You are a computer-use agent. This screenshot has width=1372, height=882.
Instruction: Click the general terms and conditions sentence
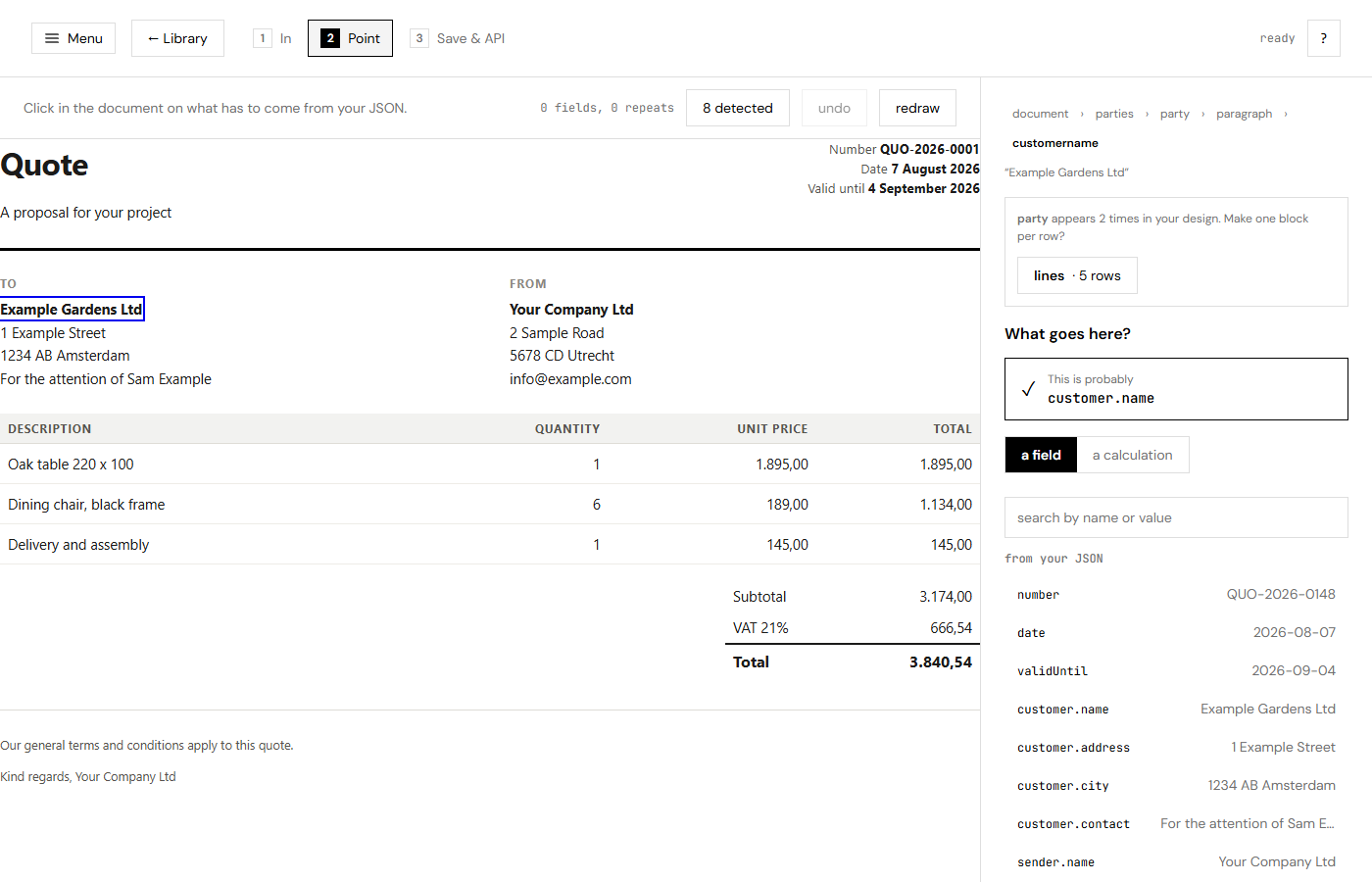tap(147, 746)
